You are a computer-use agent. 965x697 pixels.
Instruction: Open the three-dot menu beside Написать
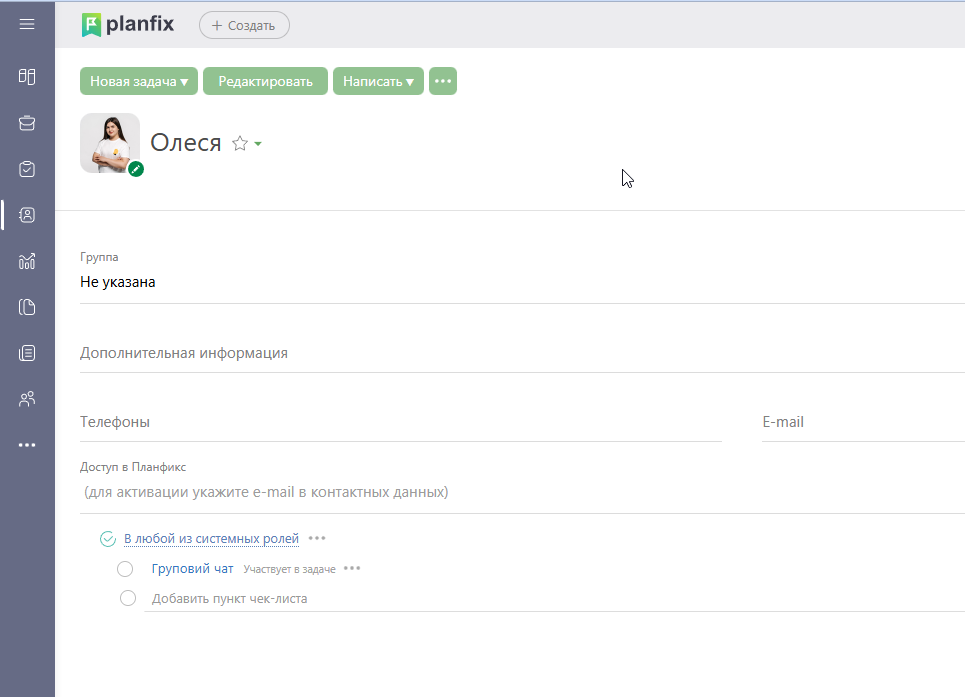click(x=443, y=82)
